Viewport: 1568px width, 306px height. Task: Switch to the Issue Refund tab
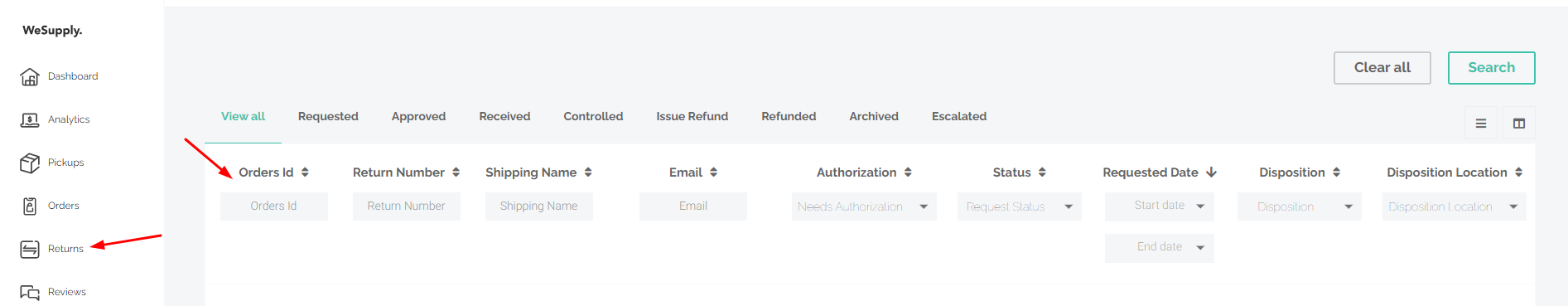pos(692,117)
